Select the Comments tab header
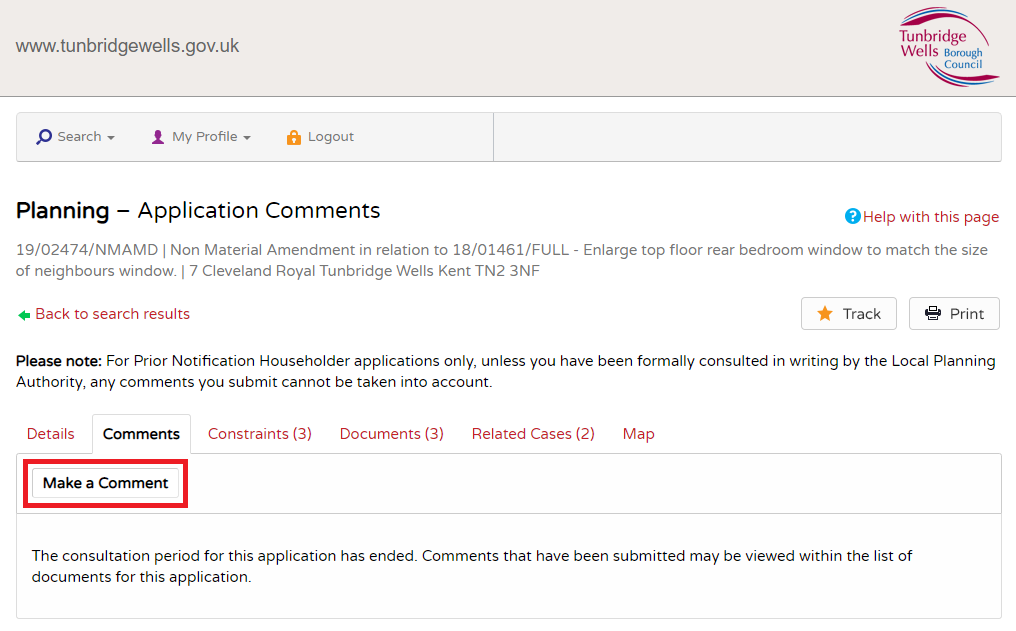The height and width of the screenshot is (631, 1016). (141, 433)
